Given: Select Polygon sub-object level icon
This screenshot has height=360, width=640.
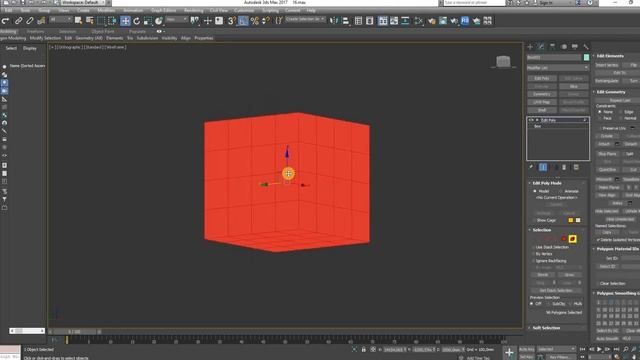Looking at the screenshot, I should [564, 239].
